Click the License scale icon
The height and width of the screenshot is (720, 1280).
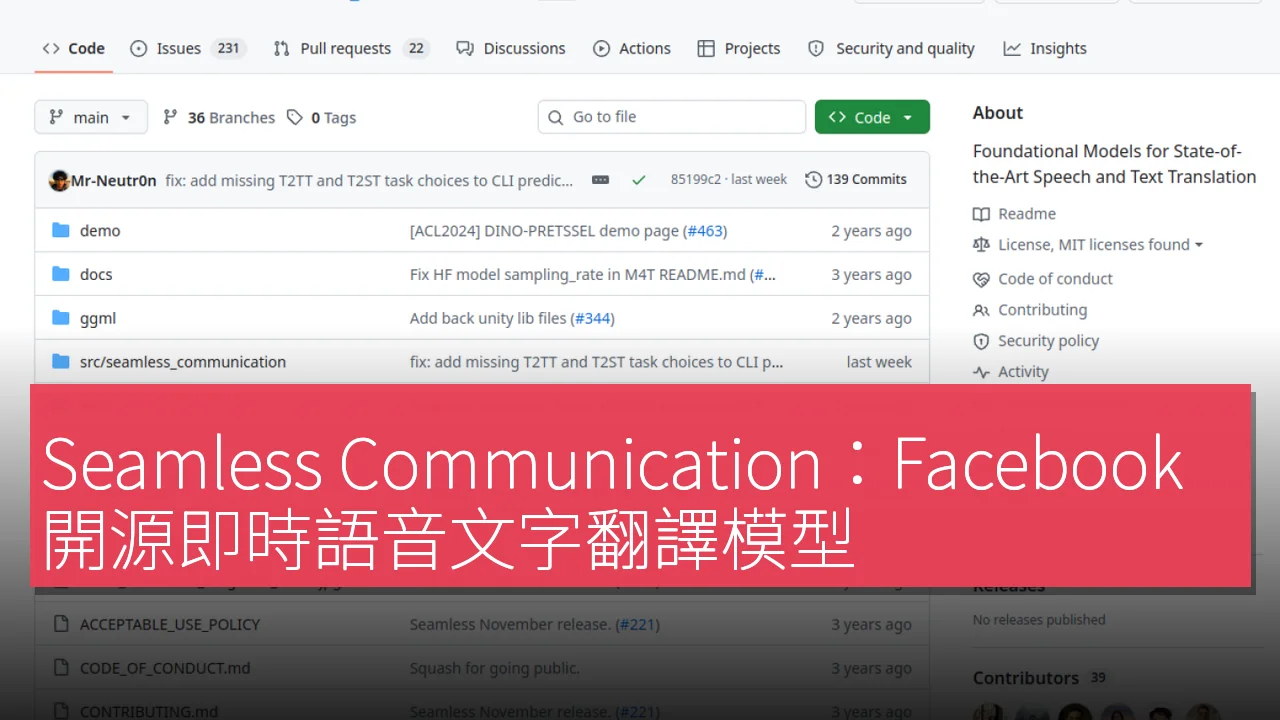(x=981, y=245)
